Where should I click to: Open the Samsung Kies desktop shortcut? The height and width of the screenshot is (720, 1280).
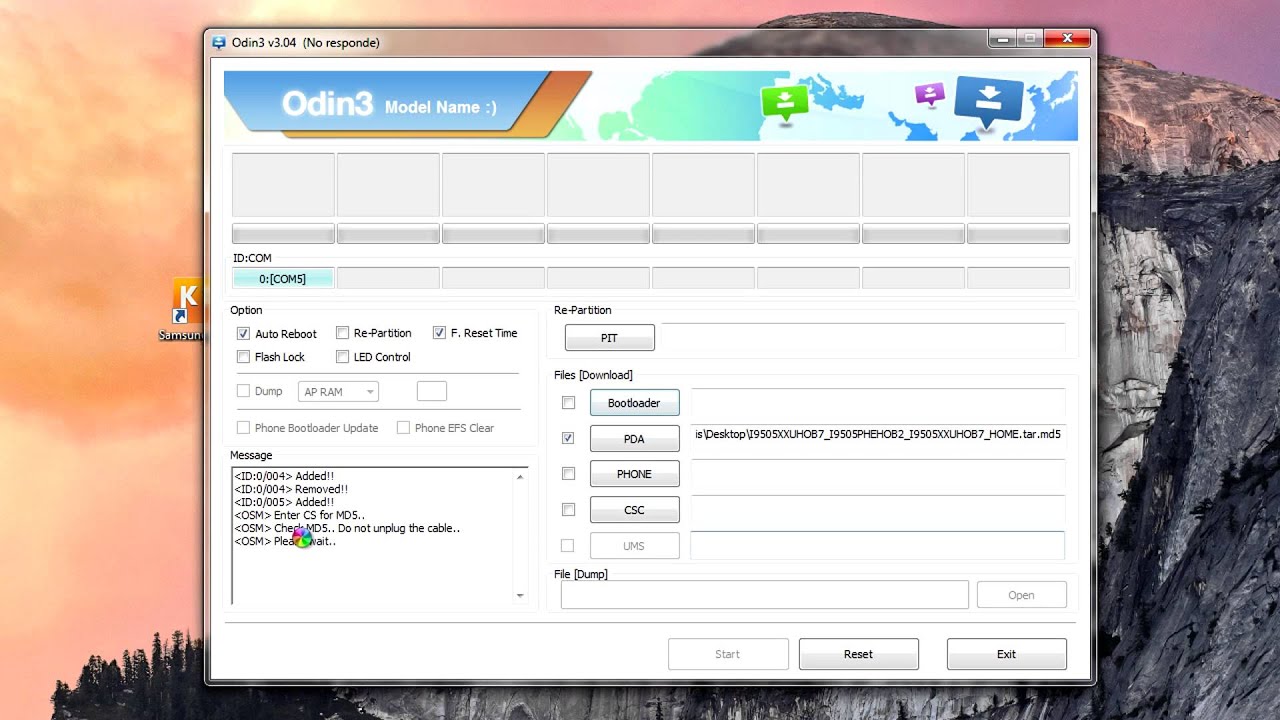point(187,310)
